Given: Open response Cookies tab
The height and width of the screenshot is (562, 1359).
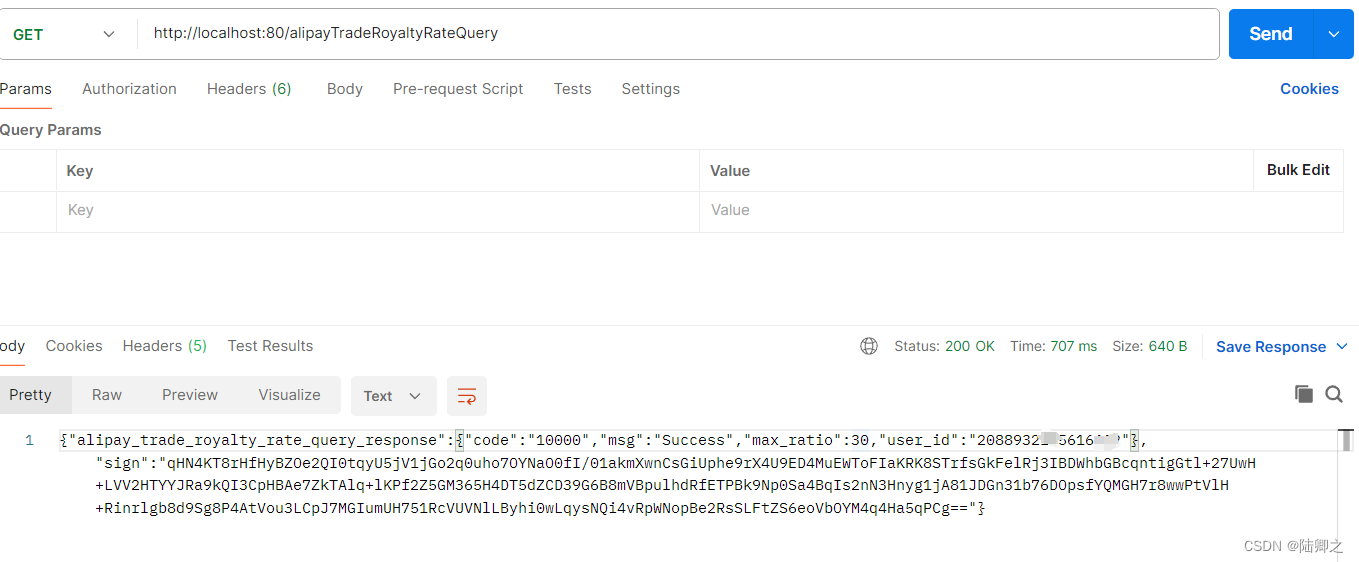Looking at the screenshot, I should click(74, 346).
